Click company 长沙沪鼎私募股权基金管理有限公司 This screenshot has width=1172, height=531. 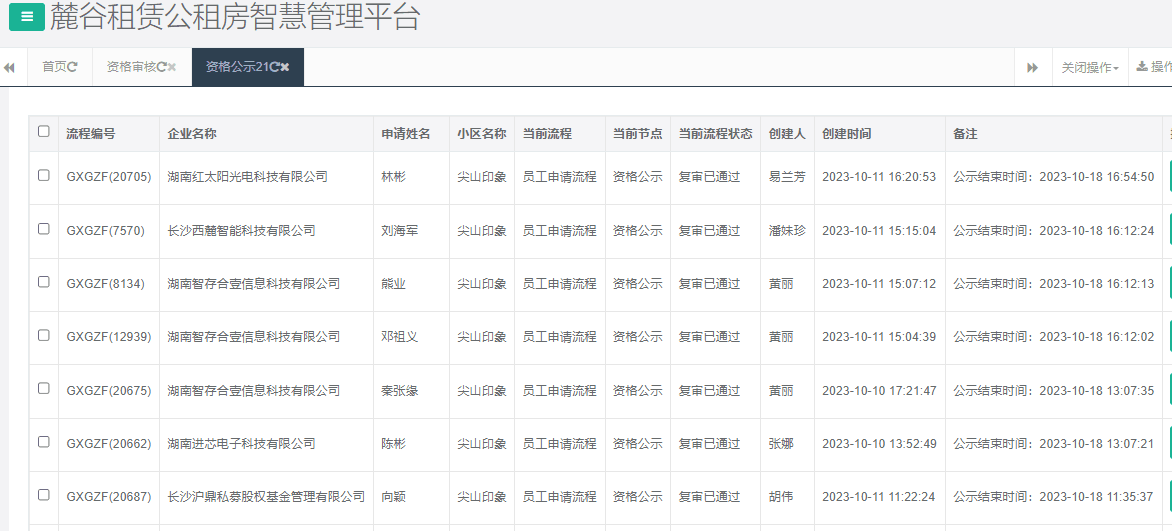click(x=266, y=497)
